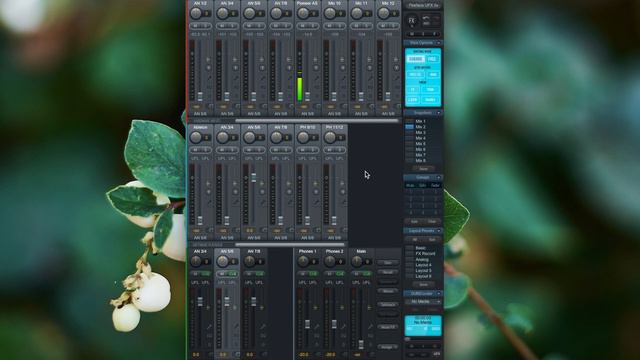Click pan knob of Pioneer AS channel

(x=303, y=13)
